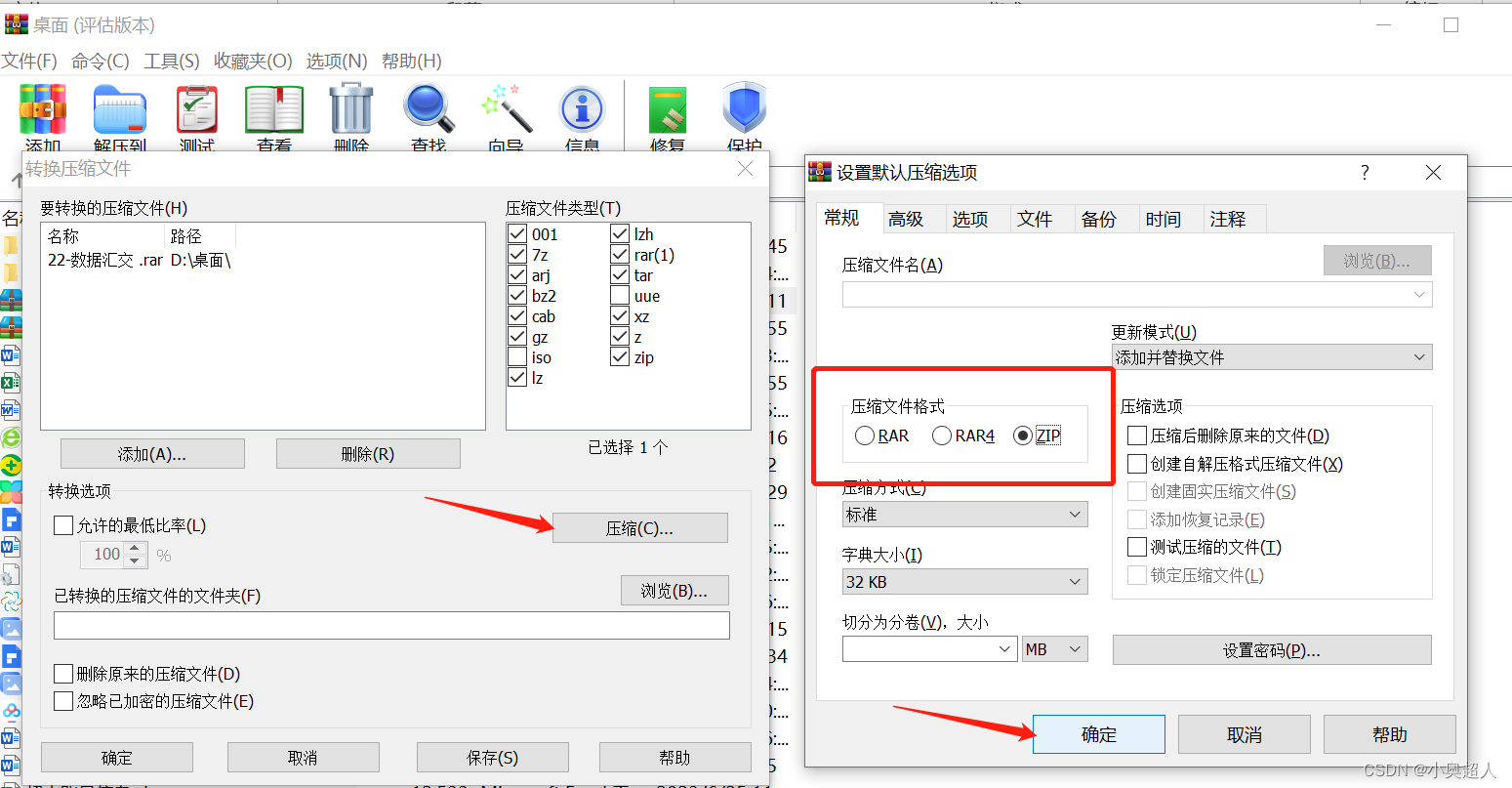Viewport: 1512px width, 788px height.
Task: Switch to the 文件 tab
Action: click(1035, 220)
